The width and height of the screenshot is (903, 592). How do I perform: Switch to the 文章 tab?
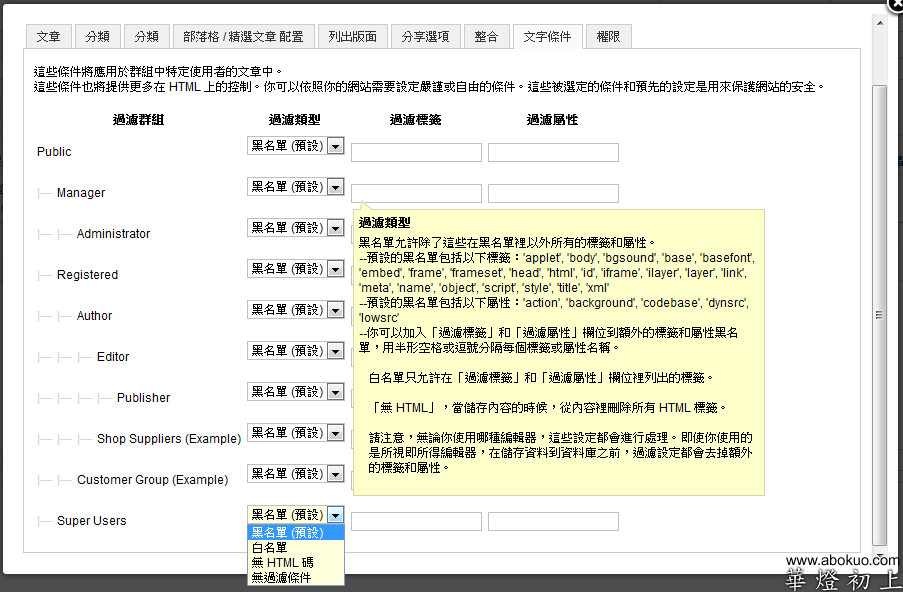48,37
